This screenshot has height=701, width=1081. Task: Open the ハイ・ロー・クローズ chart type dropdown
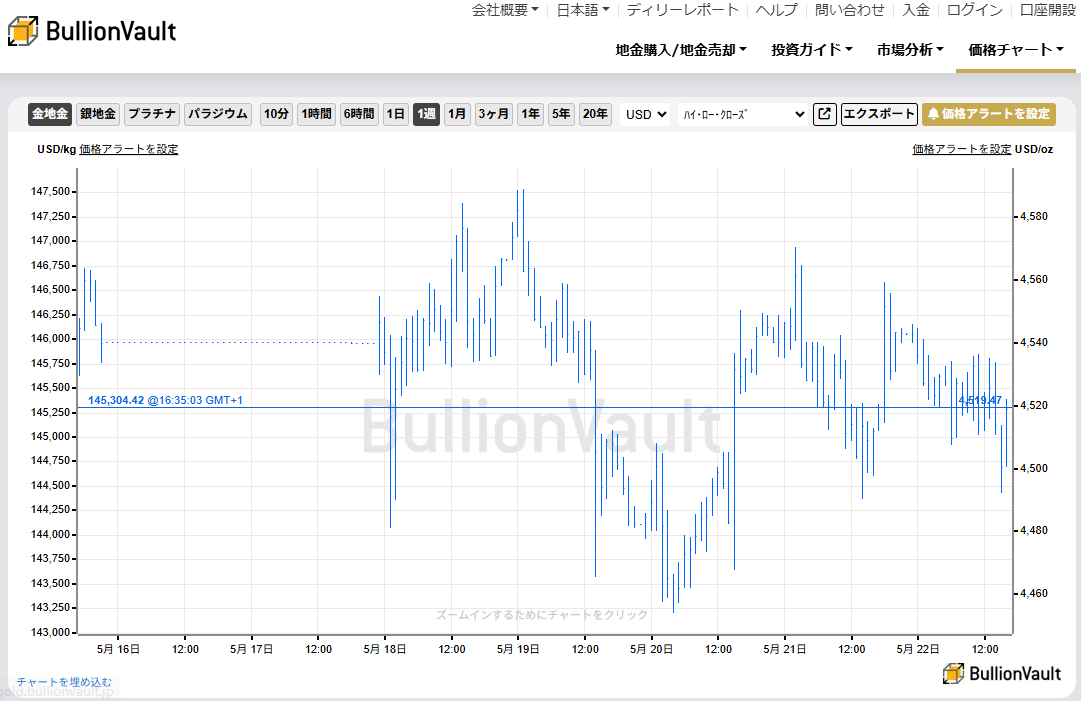tap(742, 114)
